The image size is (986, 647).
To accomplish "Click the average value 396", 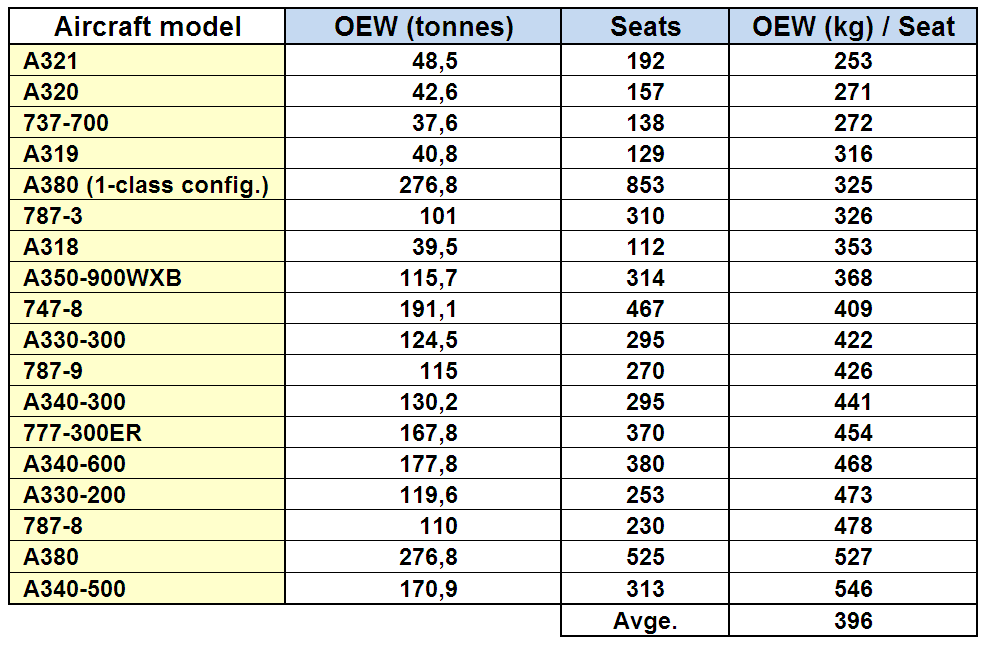I will [x=853, y=621].
